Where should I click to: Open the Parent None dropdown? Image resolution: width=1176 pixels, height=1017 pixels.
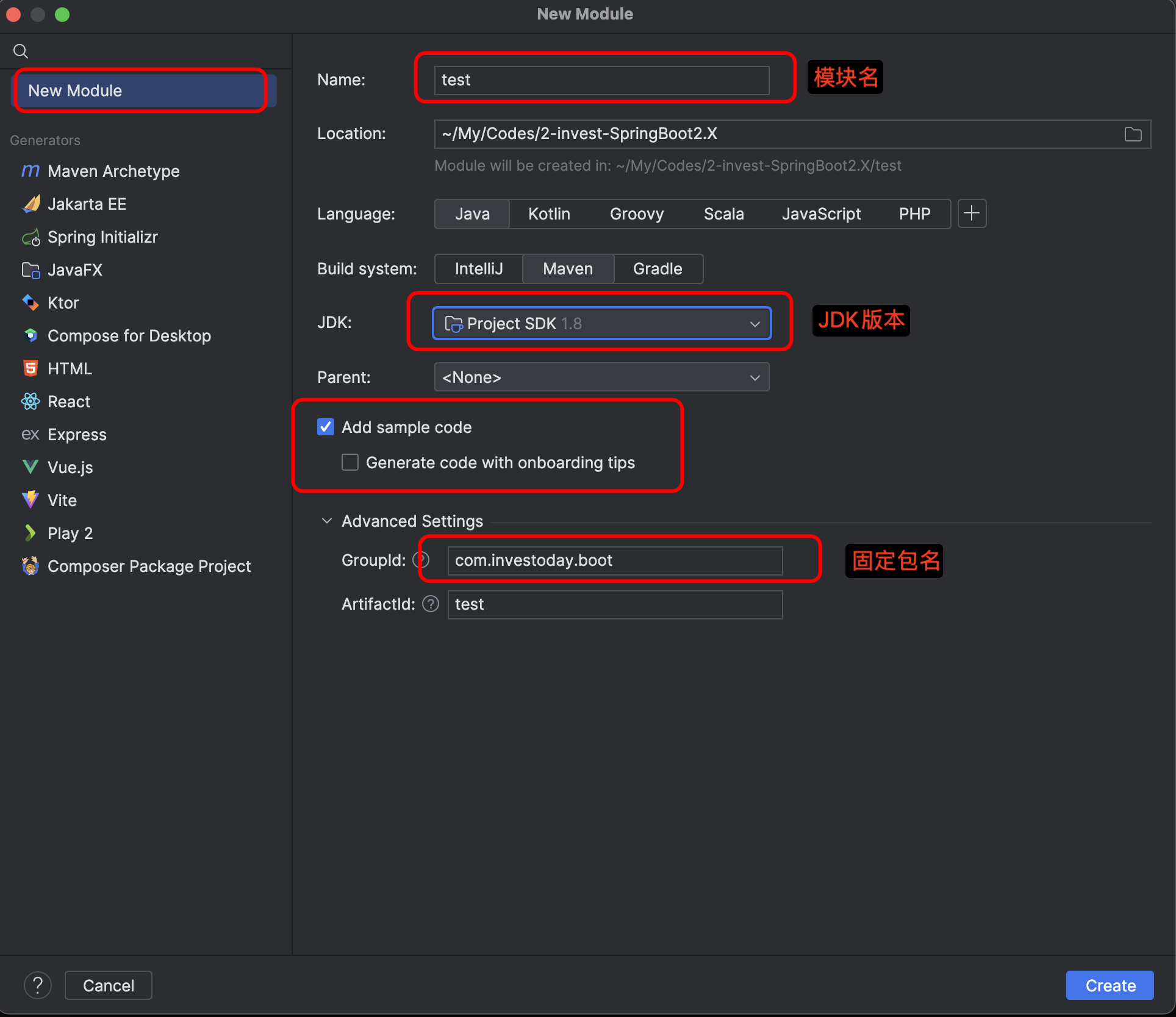tap(601, 377)
